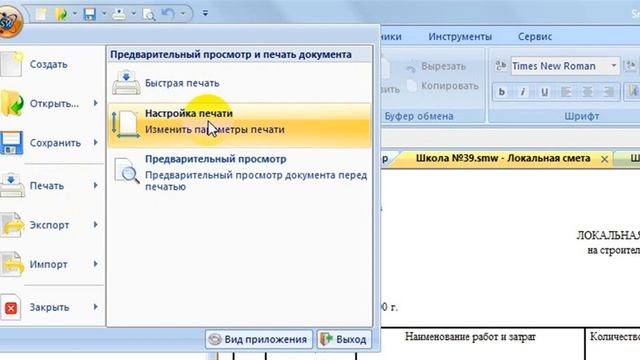The width and height of the screenshot is (640, 360).
Task: Click the Сохранить floppy disk icon in menu
Action: click(11, 142)
